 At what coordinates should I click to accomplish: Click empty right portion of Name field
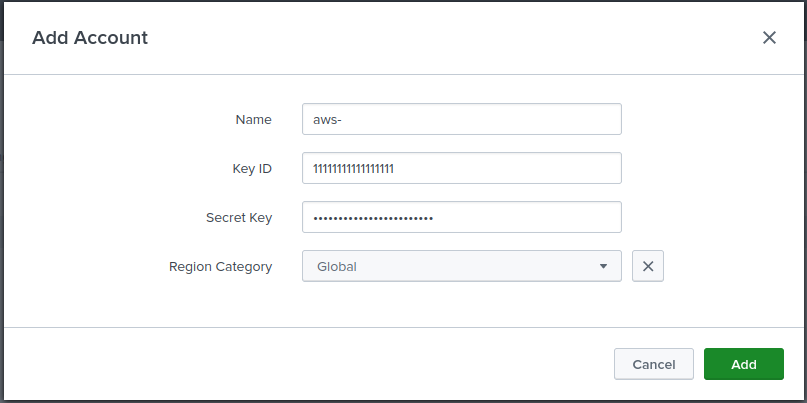pos(515,119)
